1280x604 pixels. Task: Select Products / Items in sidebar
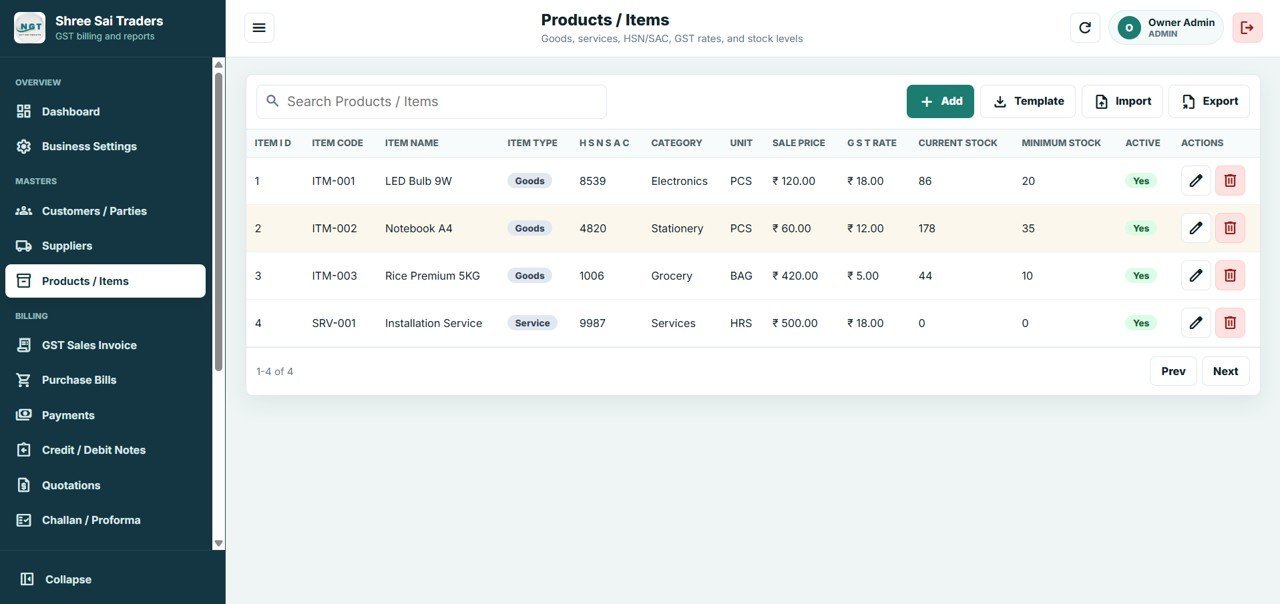pos(105,281)
